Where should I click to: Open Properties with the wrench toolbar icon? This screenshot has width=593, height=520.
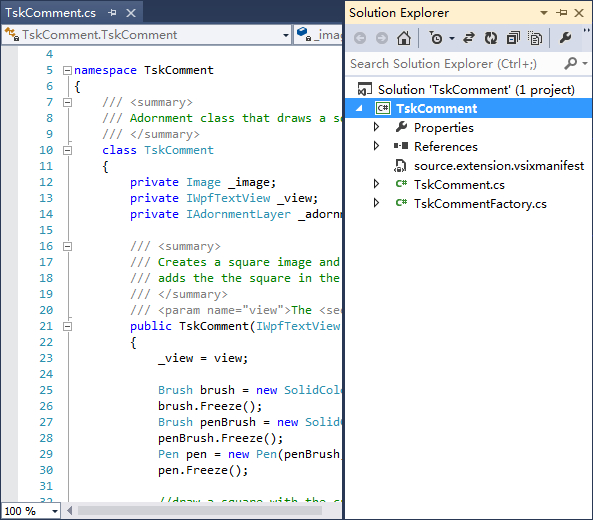click(565, 38)
